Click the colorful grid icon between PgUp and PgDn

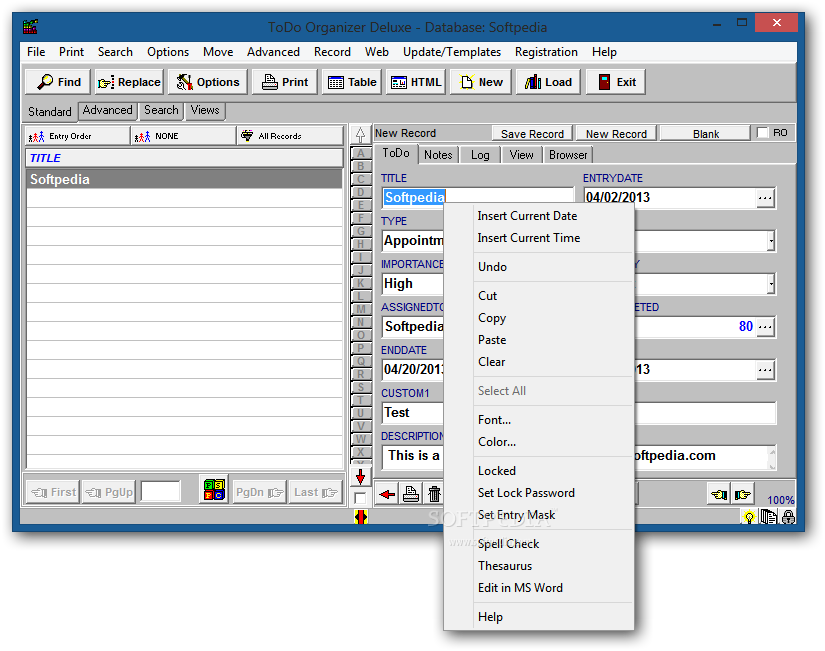point(214,490)
